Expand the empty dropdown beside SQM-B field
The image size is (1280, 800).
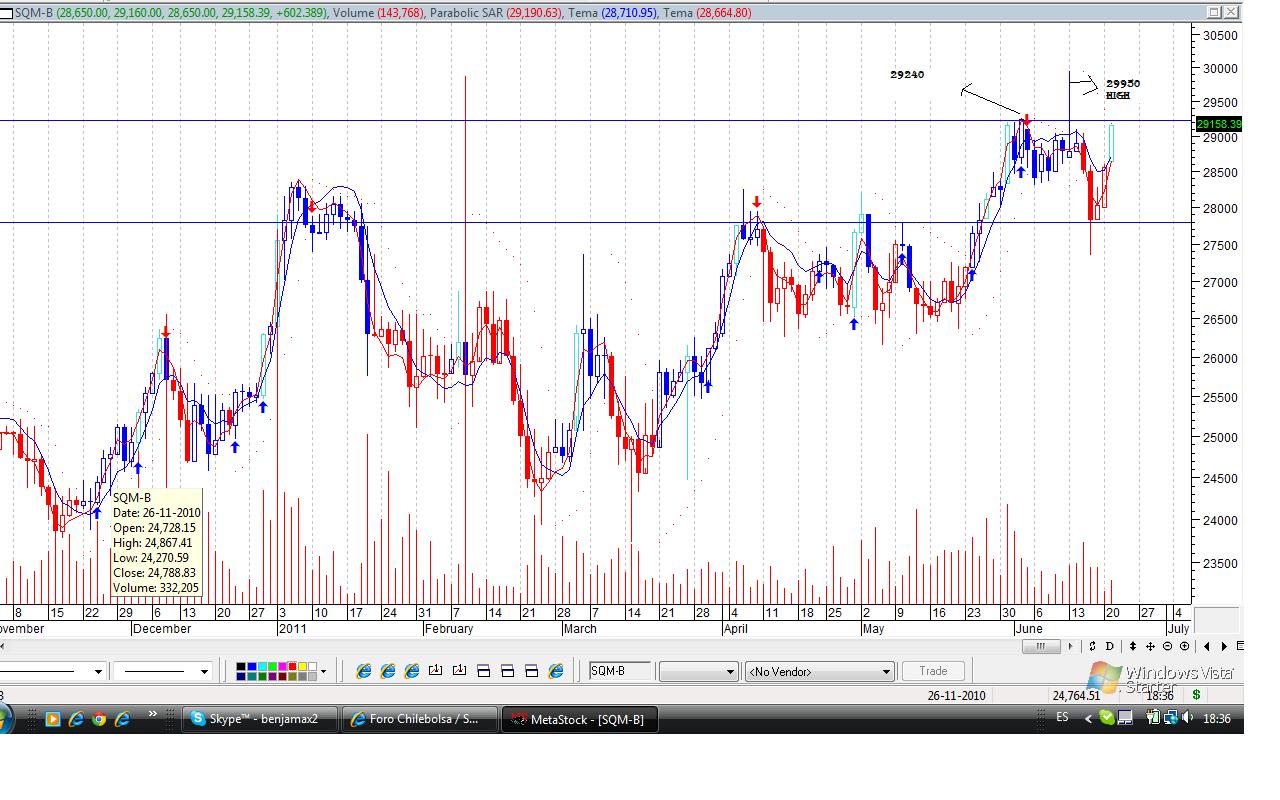730,672
